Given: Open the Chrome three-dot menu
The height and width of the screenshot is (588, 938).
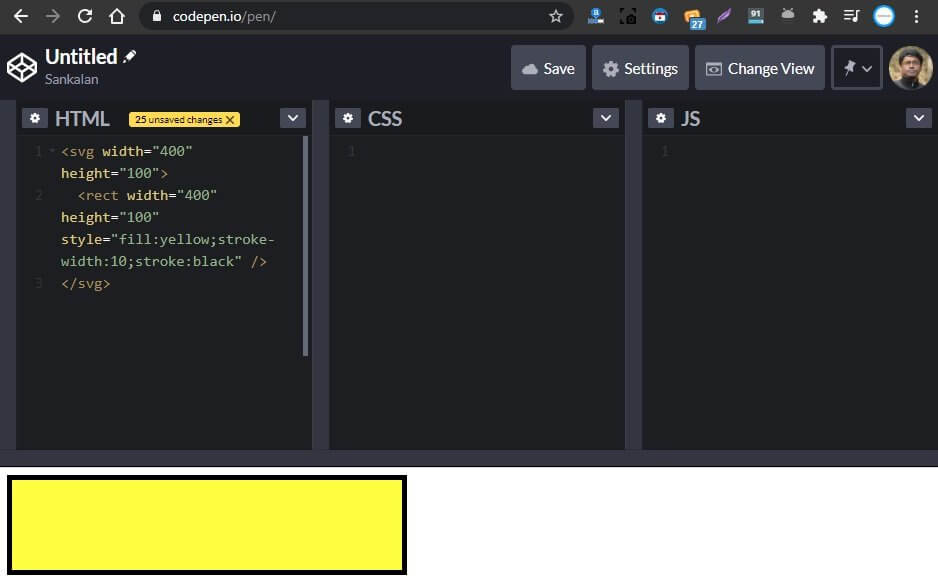Looking at the screenshot, I should 916,16.
